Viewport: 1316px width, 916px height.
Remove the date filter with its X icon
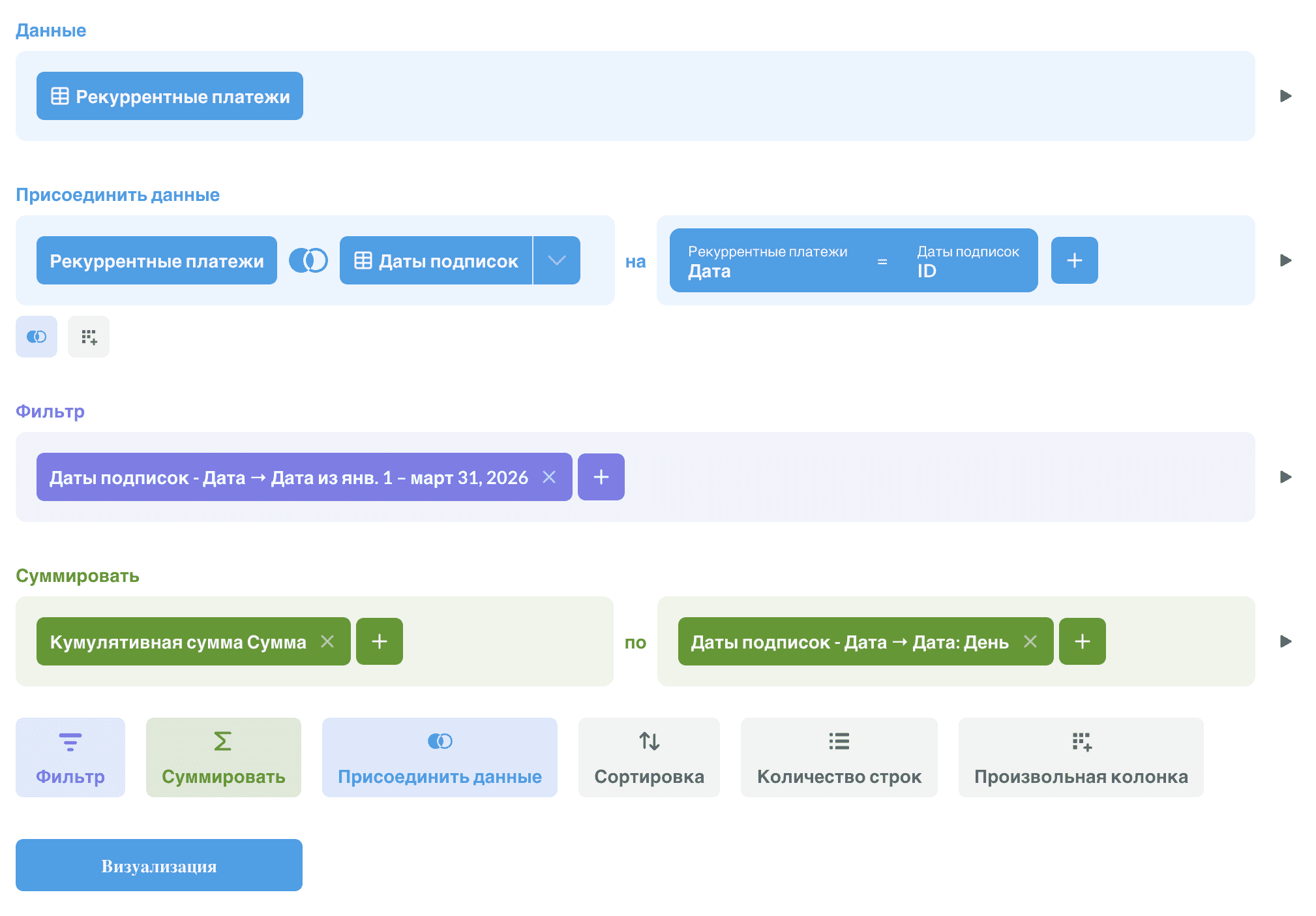549,477
